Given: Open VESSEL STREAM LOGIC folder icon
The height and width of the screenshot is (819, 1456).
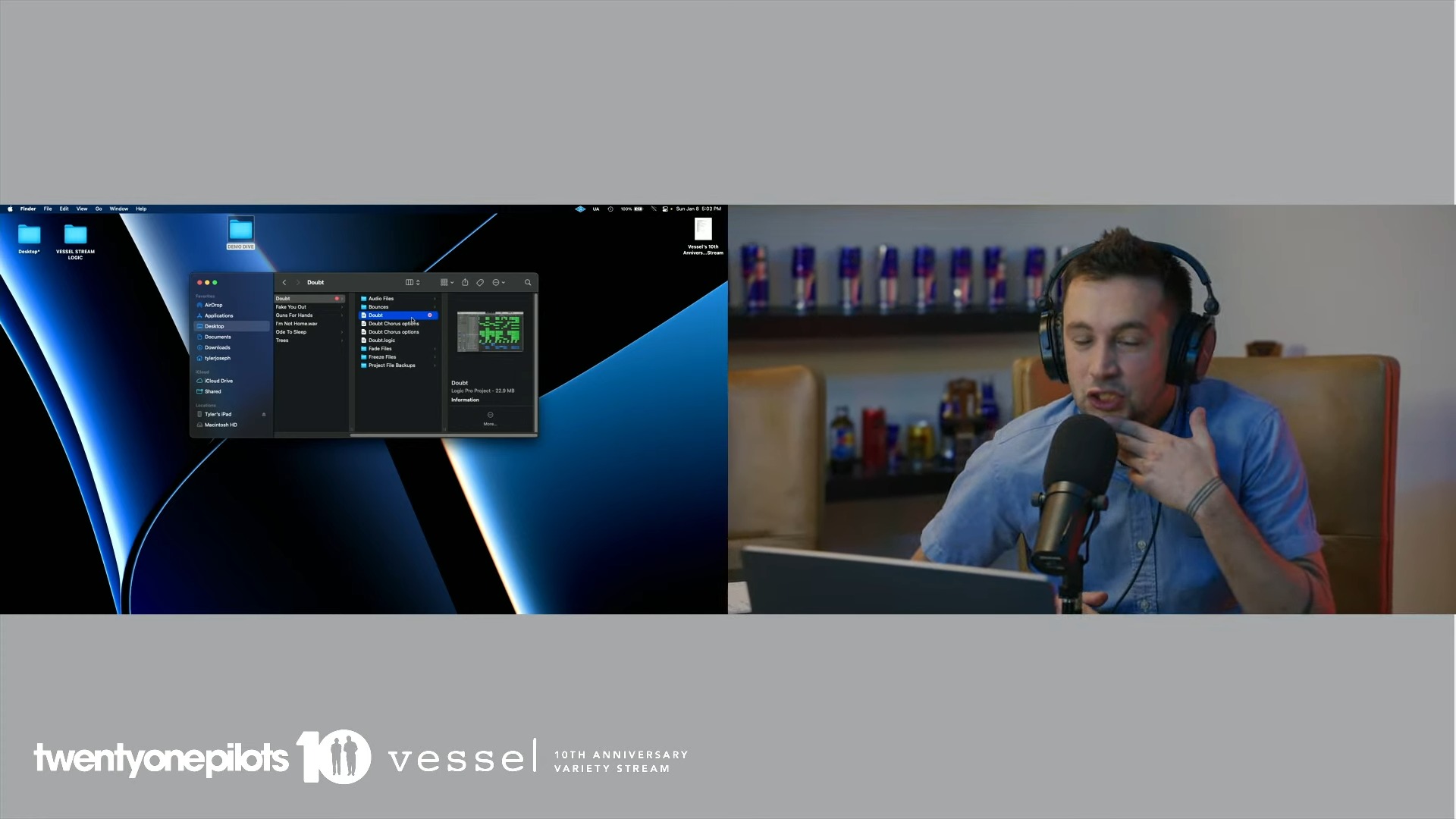Looking at the screenshot, I should (75, 234).
